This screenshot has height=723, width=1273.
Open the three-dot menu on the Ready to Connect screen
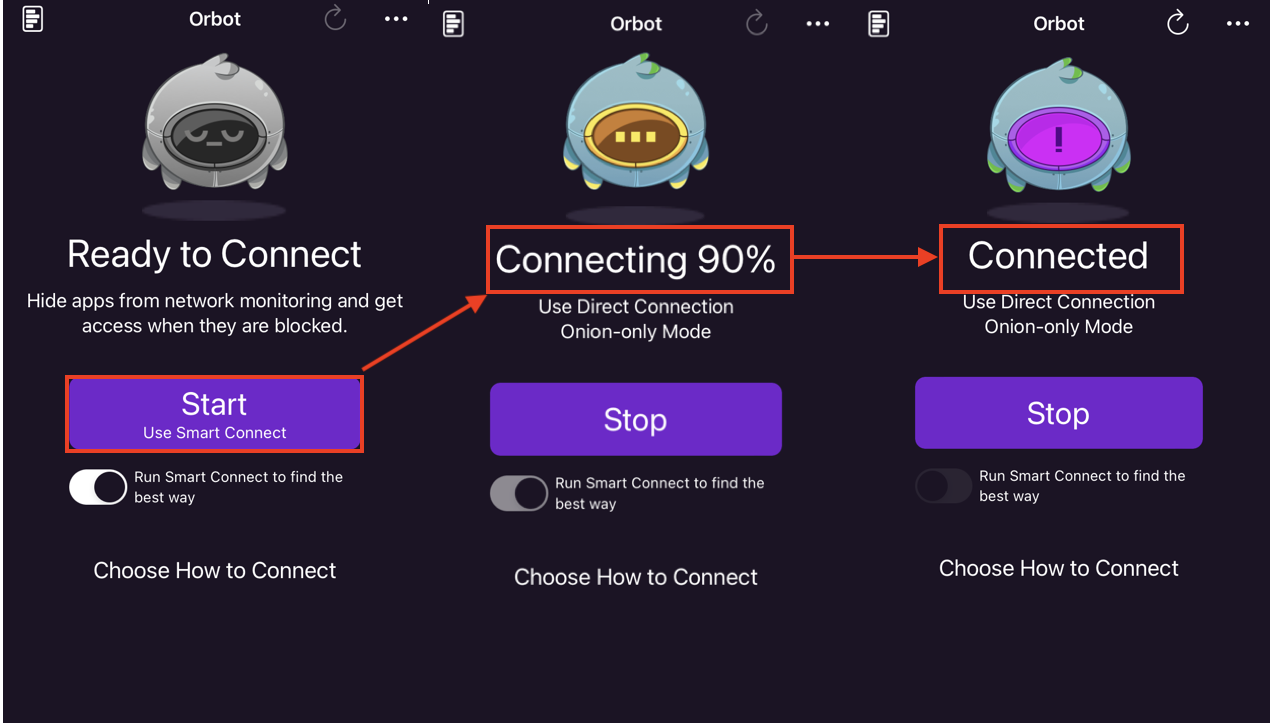point(396,19)
